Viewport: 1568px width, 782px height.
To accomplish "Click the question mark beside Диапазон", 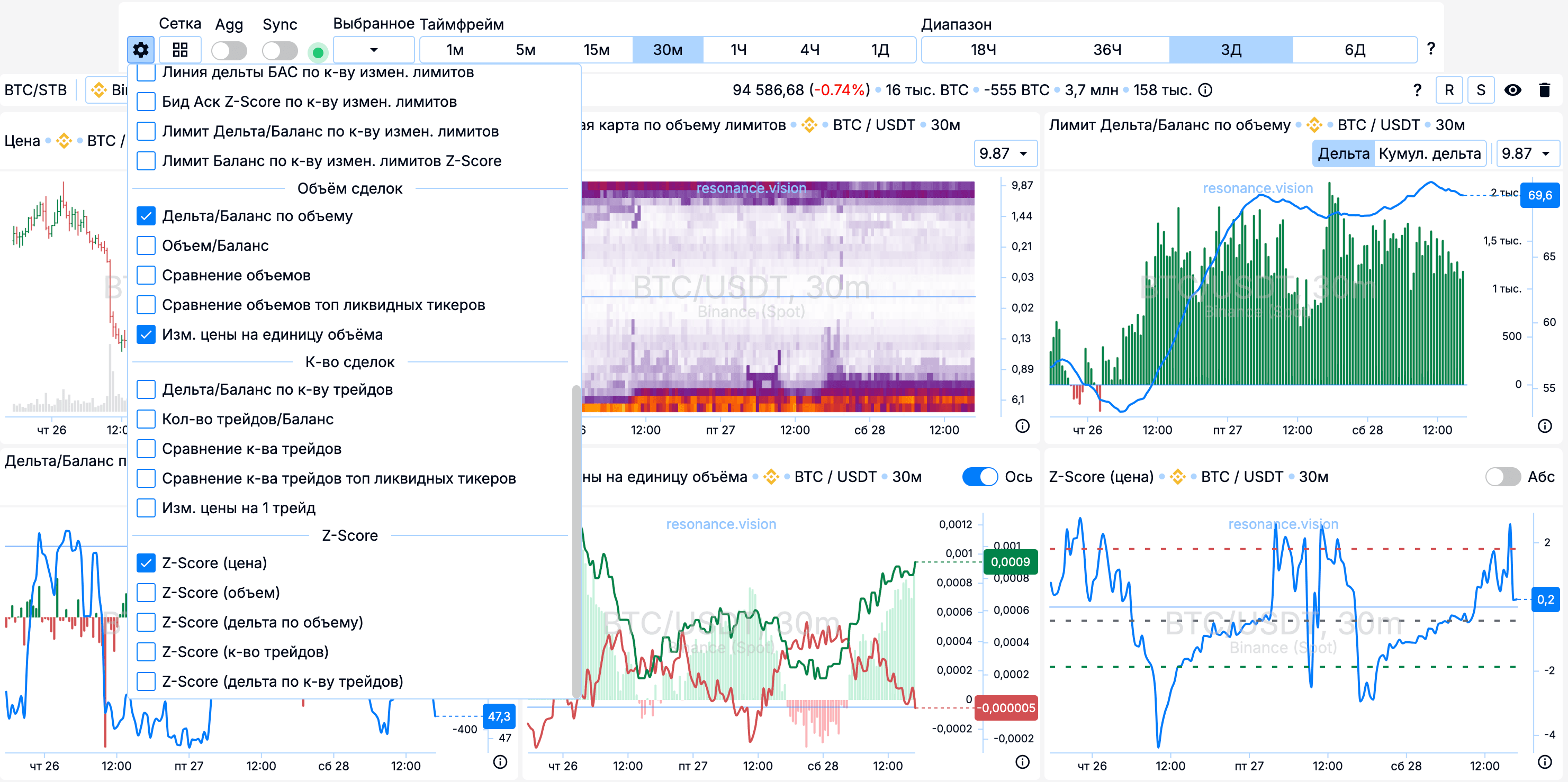I will tap(1430, 48).
